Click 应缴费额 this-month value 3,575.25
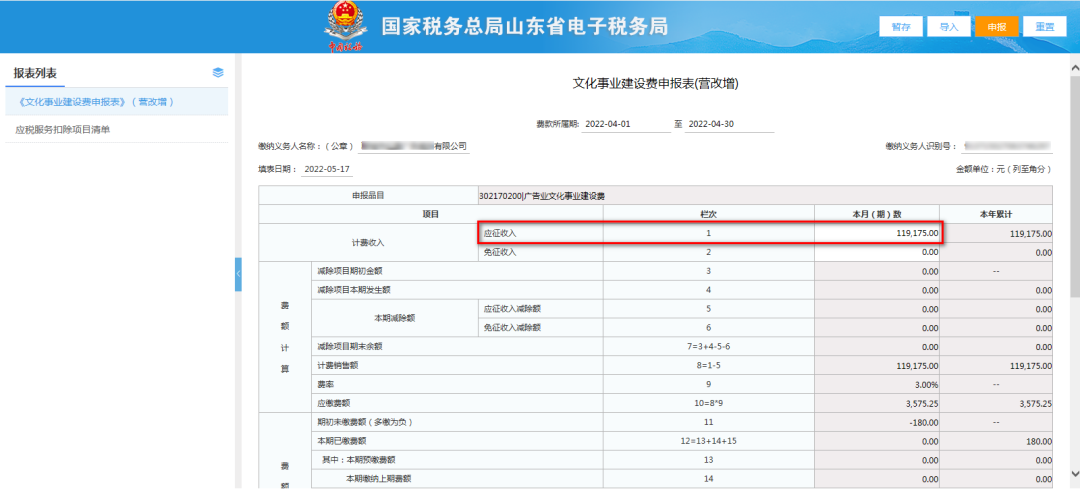 (877, 403)
